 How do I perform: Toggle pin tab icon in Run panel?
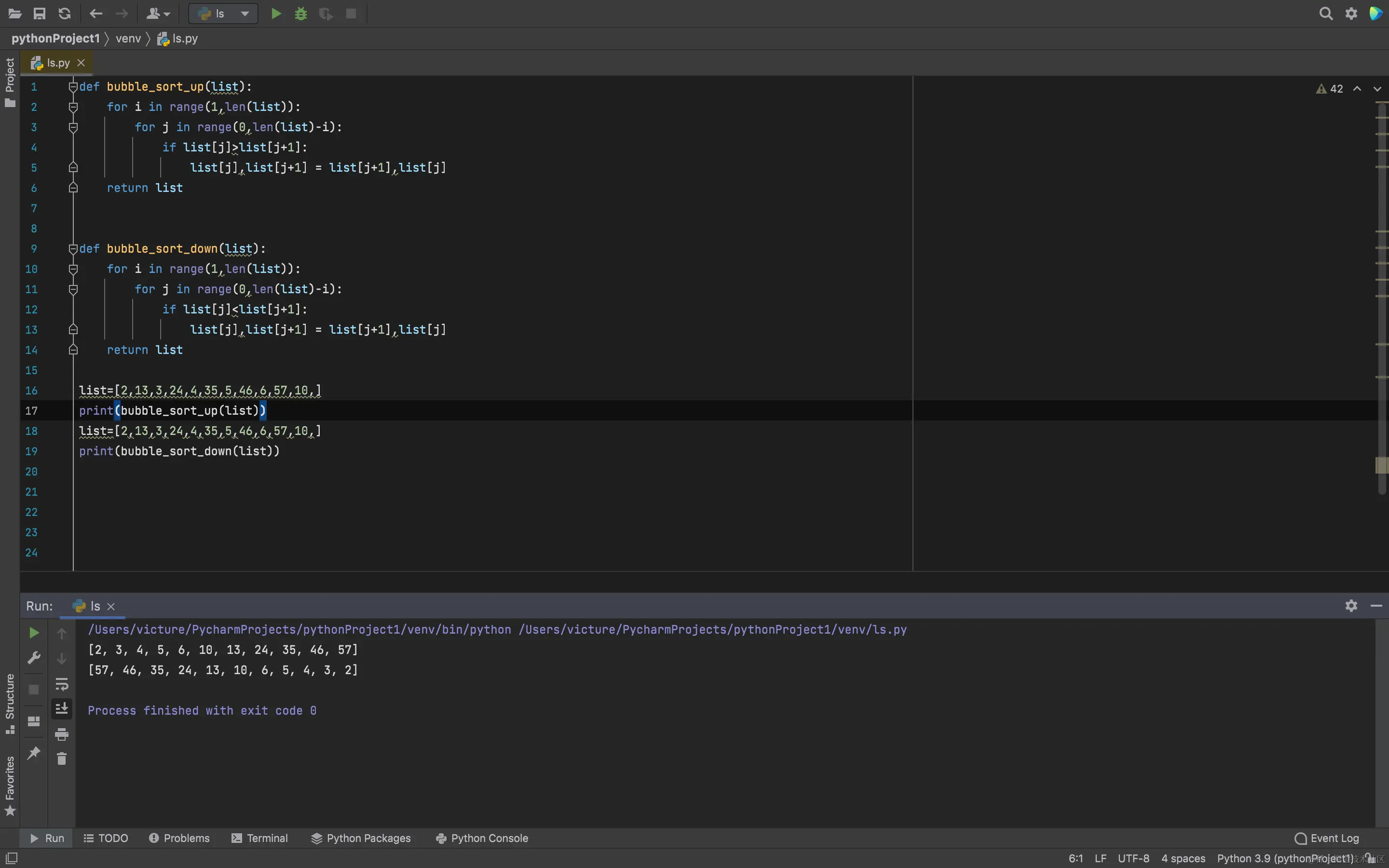(x=34, y=753)
